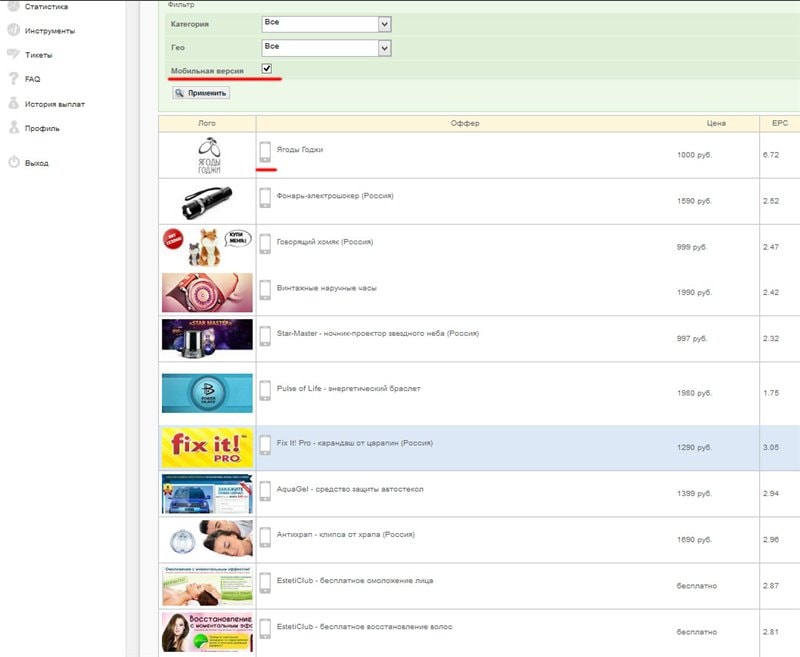Click the Применить filter button
The image size is (800, 657).
201,93
